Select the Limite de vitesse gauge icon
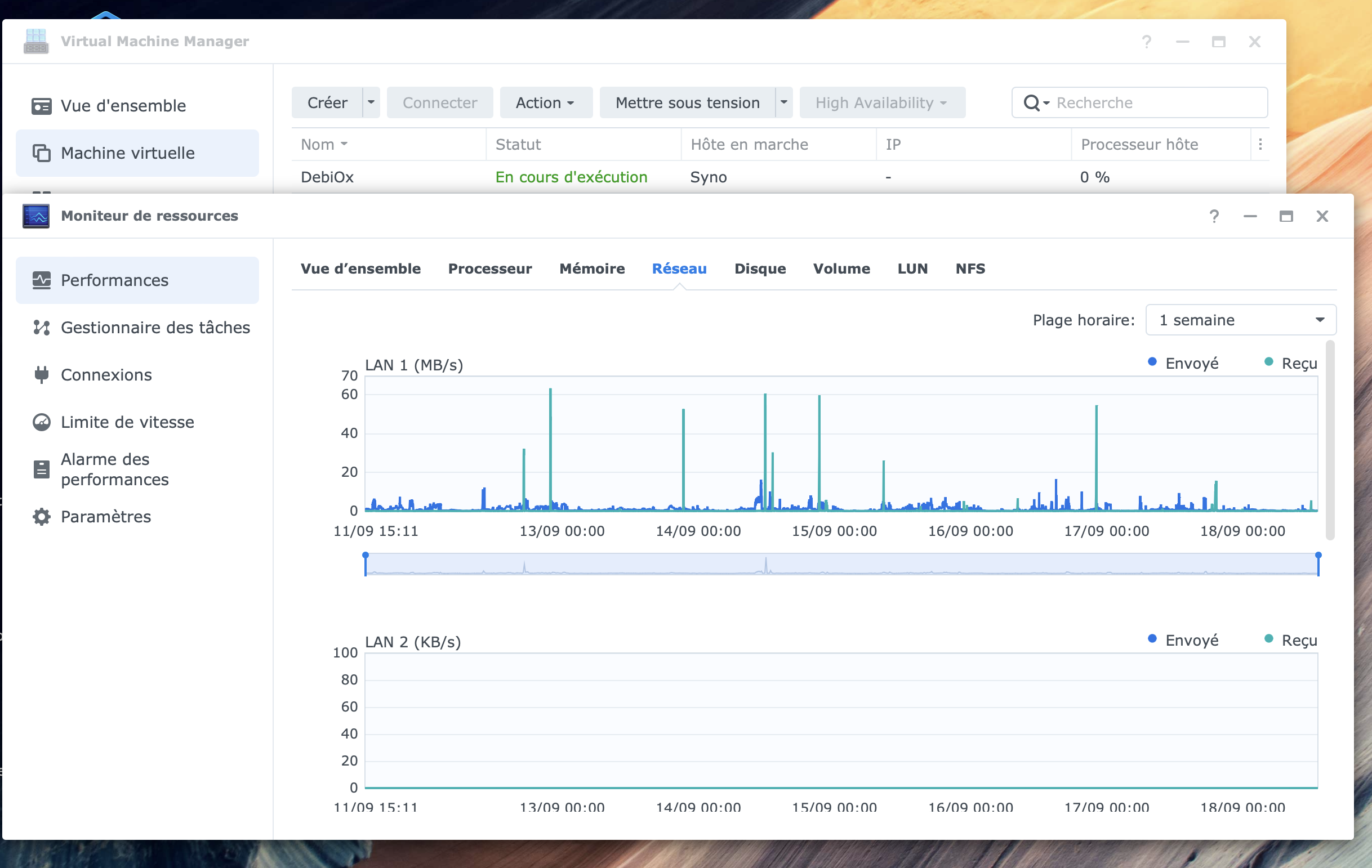 point(42,422)
